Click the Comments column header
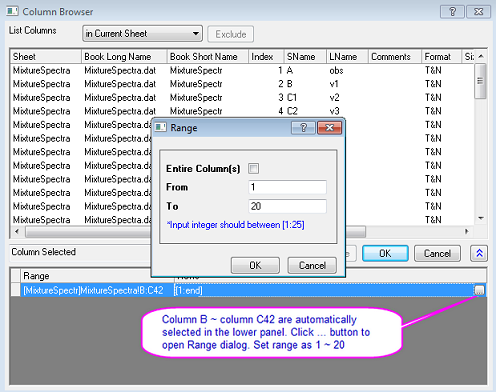Screen dimensions: 496x392 point(395,57)
